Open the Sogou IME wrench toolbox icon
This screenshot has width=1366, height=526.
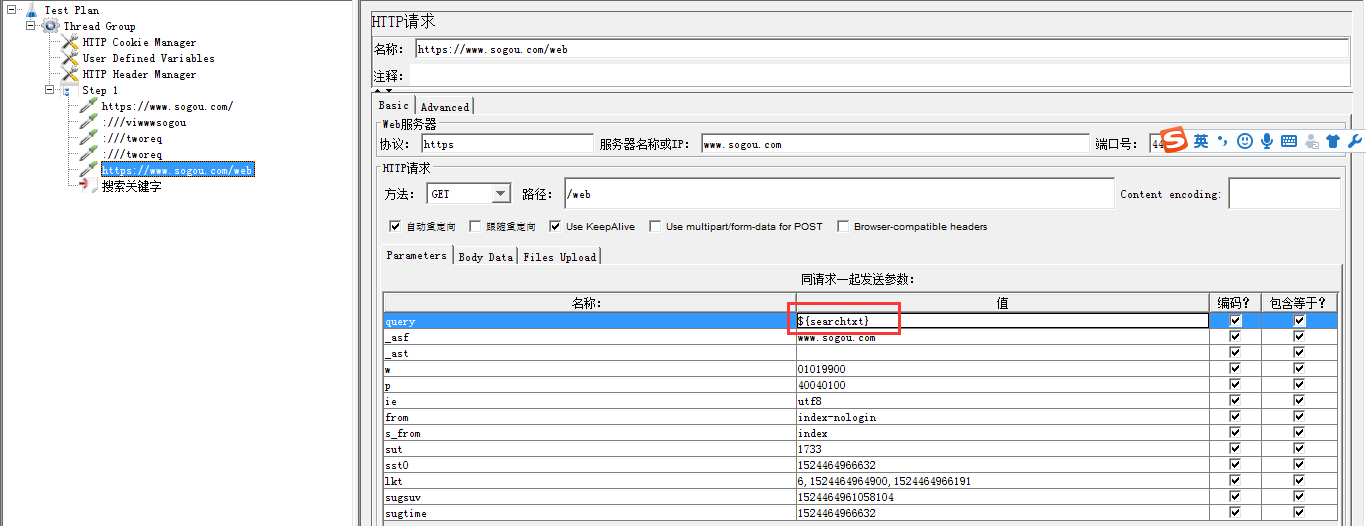(1355, 142)
